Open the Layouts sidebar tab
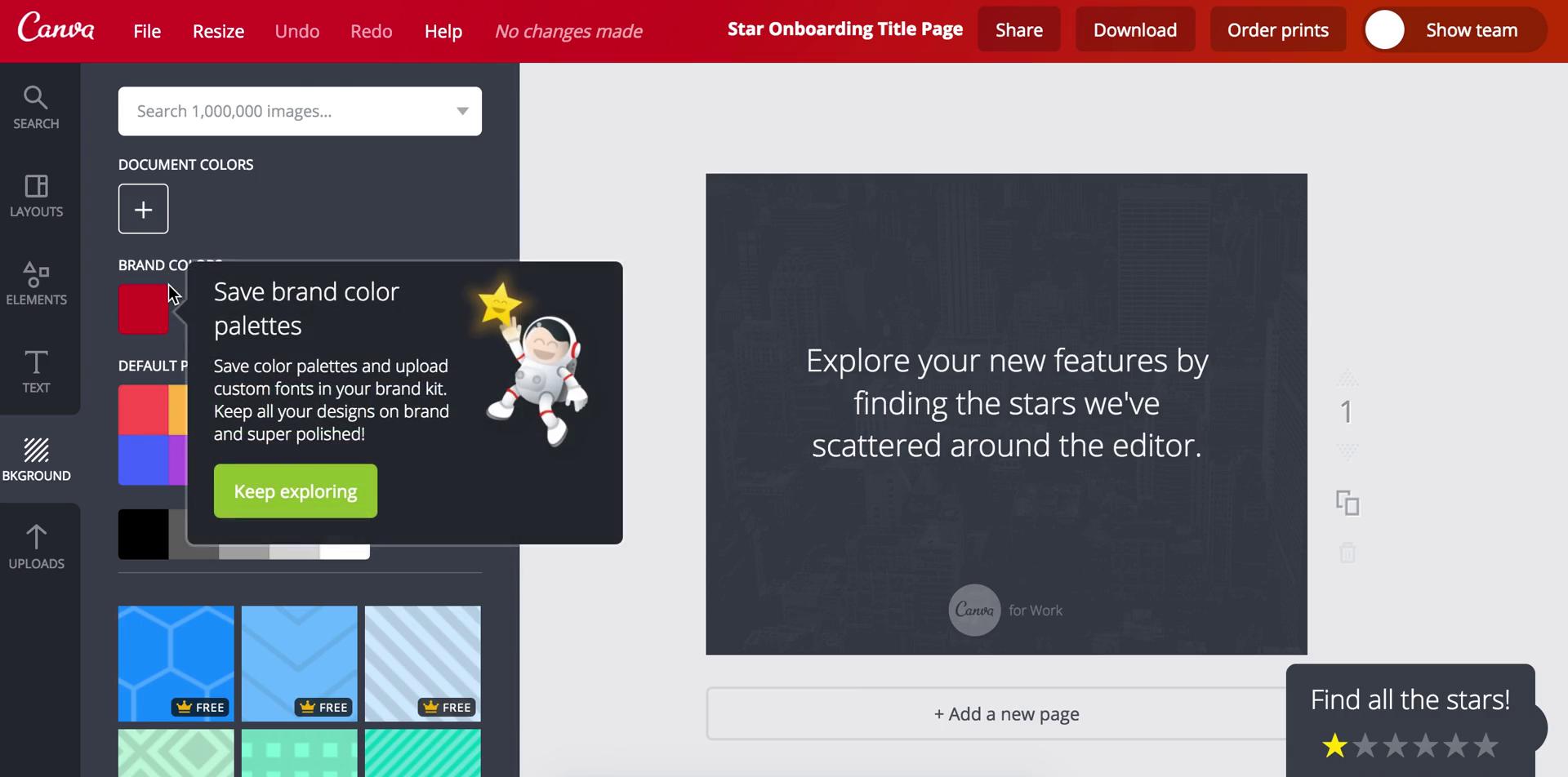Image resolution: width=1568 pixels, height=777 pixels. point(36,196)
